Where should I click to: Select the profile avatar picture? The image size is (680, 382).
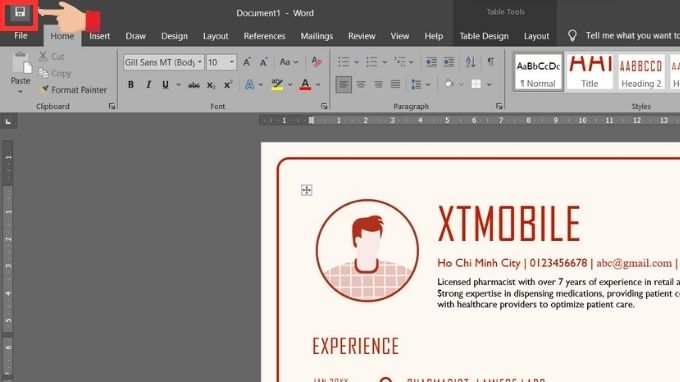pyautogui.click(x=367, y=250)
